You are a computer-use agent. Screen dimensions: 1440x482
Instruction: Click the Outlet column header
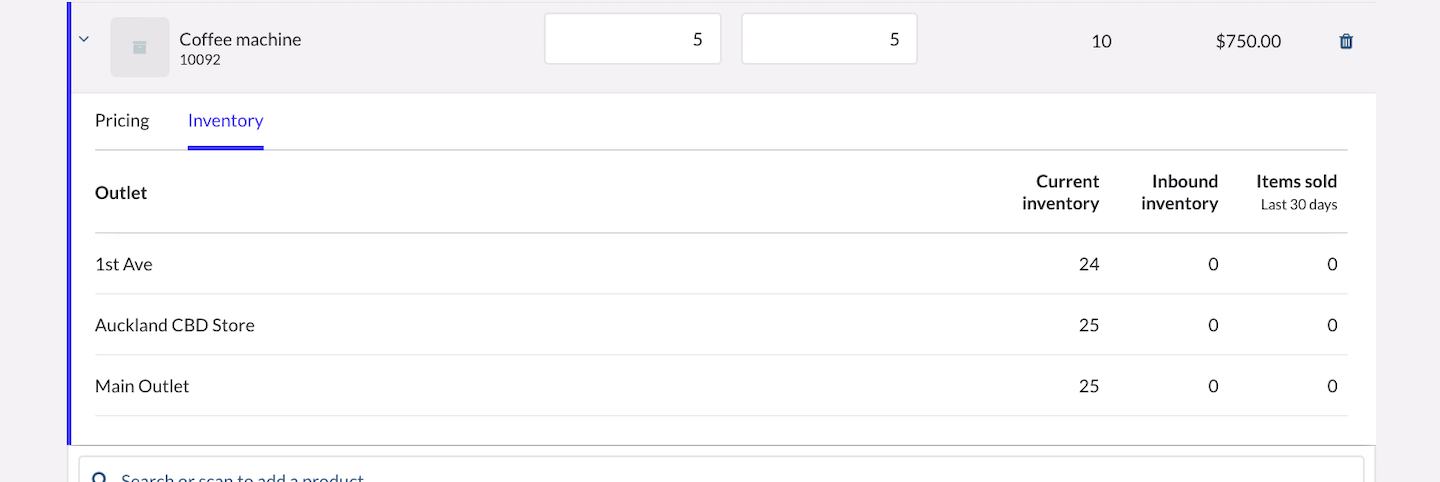[121, 193]
